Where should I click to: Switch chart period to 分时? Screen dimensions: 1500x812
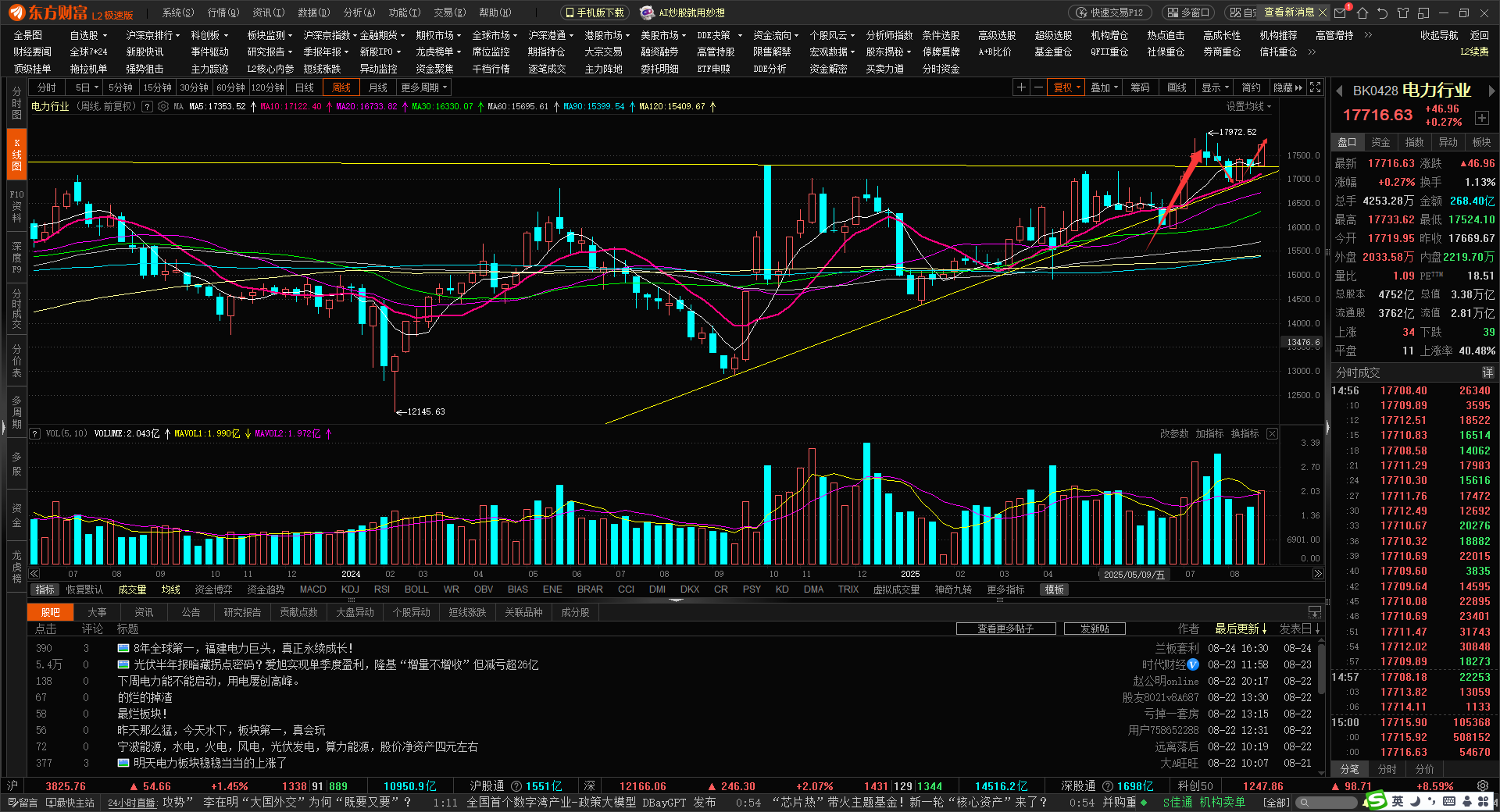(x=47, y=87)
